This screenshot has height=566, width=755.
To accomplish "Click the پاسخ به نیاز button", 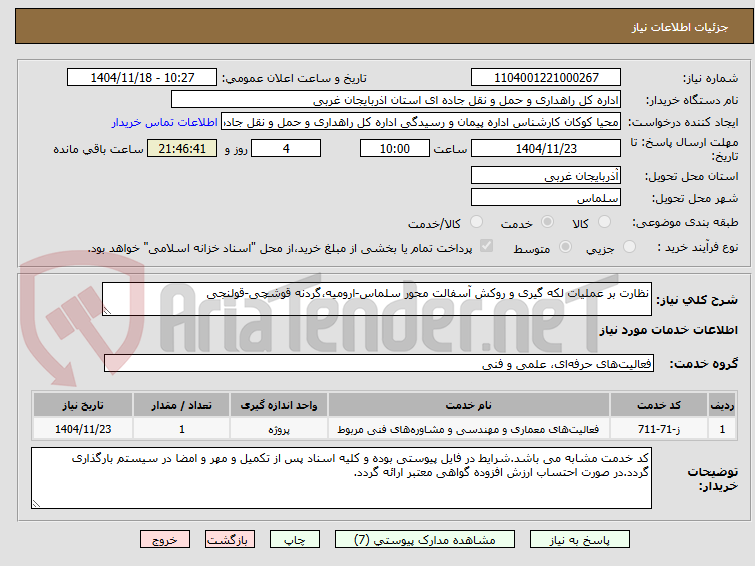I will point(579,540).
